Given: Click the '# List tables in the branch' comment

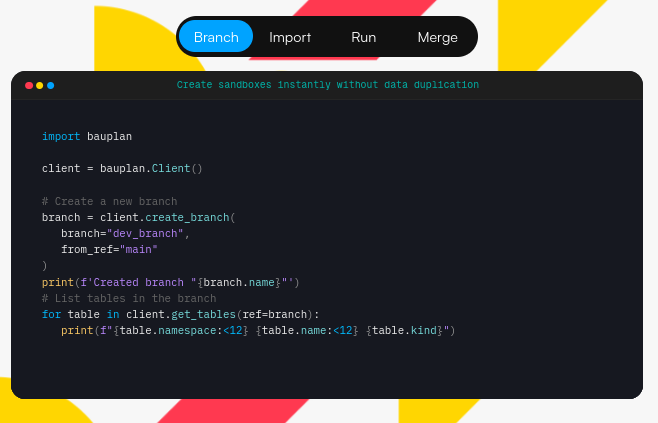Looking at the screenshot, I should coord(129,298).
